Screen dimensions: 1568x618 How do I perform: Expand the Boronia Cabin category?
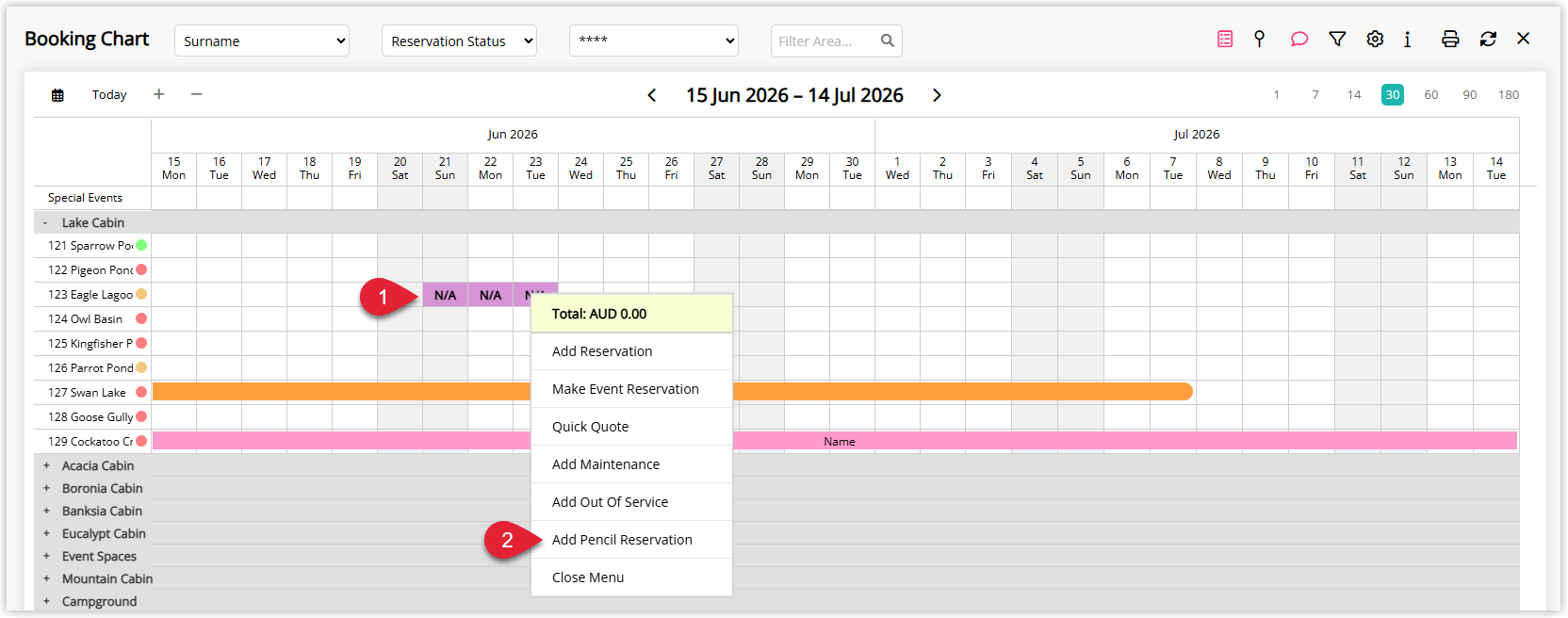[46, 488]
